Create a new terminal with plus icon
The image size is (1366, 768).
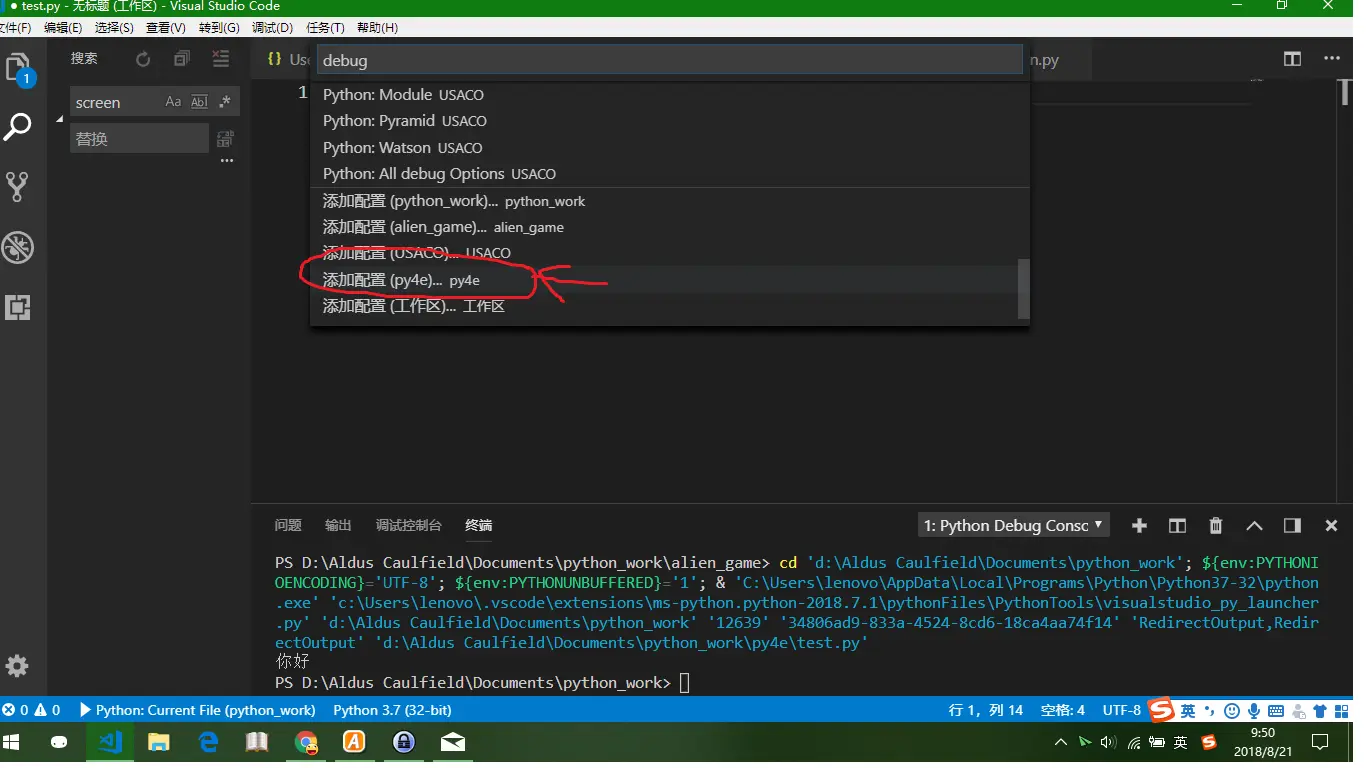(x=1139, y=525)
